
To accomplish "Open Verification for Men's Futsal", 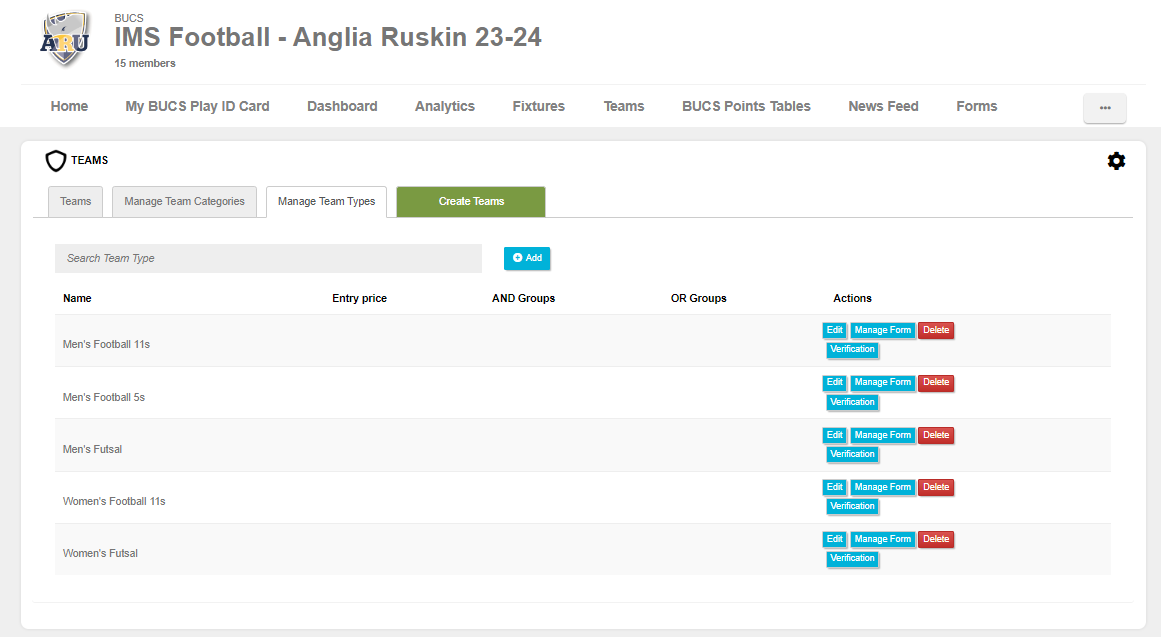I will tap(852, 454).
